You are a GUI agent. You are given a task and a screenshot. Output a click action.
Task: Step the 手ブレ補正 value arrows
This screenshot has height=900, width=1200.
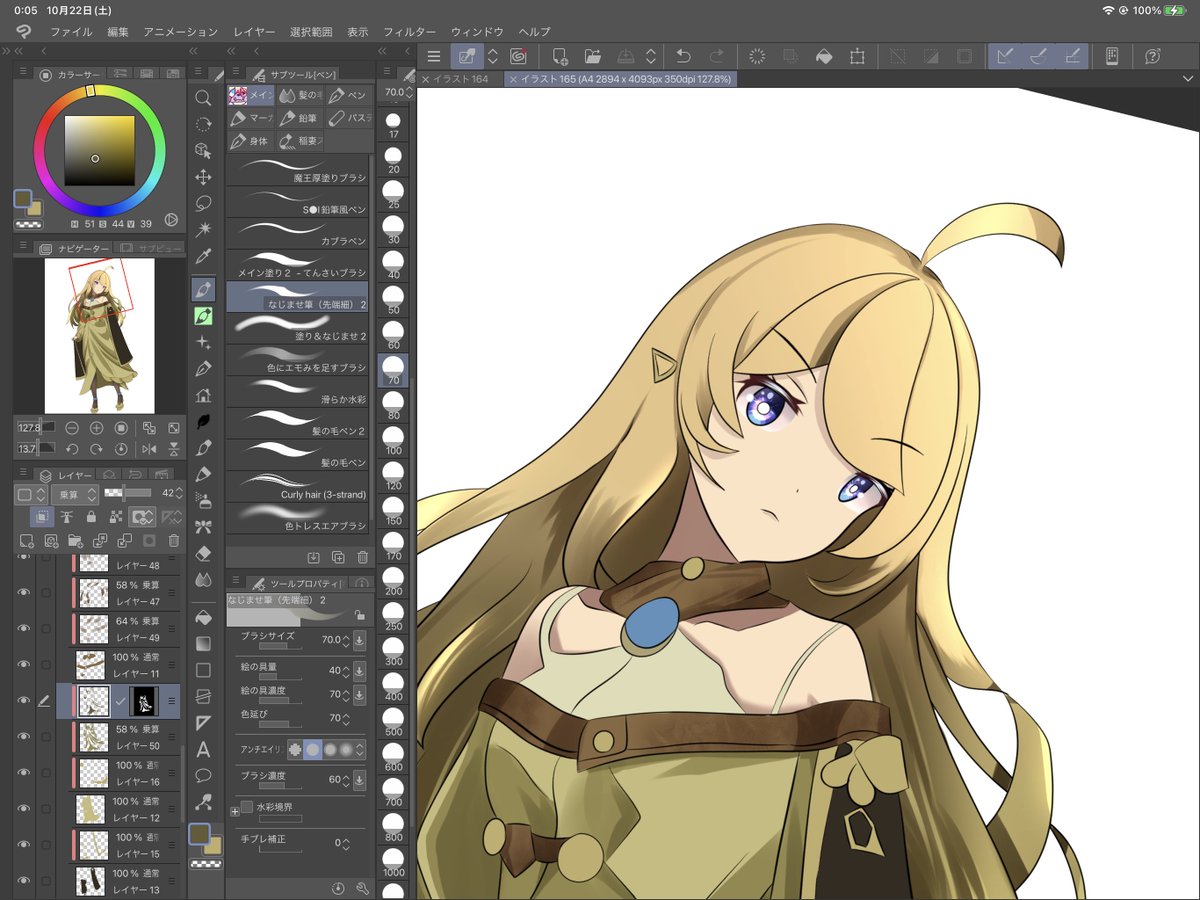pos(346,843)
